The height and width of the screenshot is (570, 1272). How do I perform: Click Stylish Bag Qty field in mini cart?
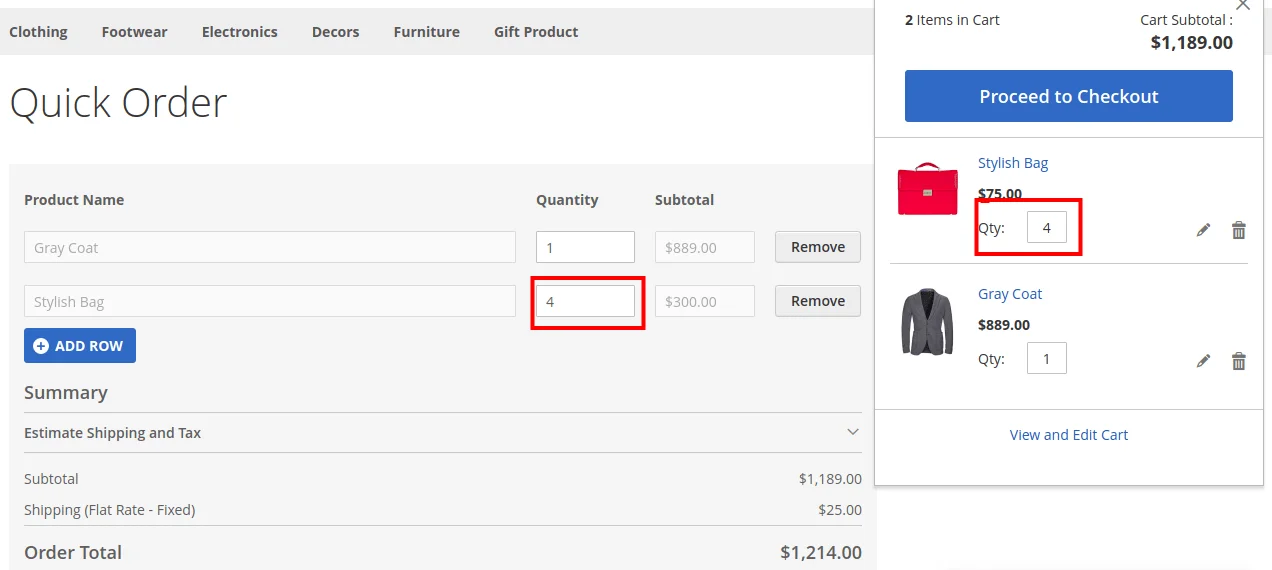pos(1047,227)
